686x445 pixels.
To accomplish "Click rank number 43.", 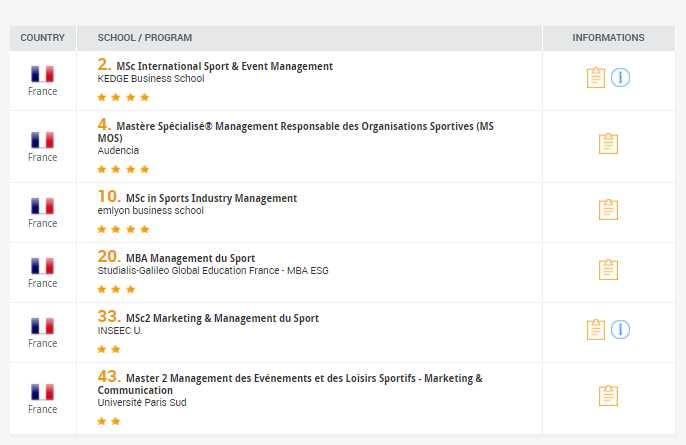I will click(x=109, y=376).
